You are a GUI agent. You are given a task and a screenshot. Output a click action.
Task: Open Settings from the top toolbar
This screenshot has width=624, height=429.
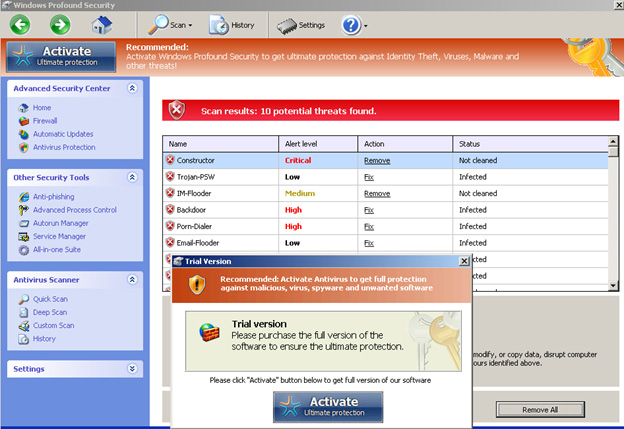[301, 25]
